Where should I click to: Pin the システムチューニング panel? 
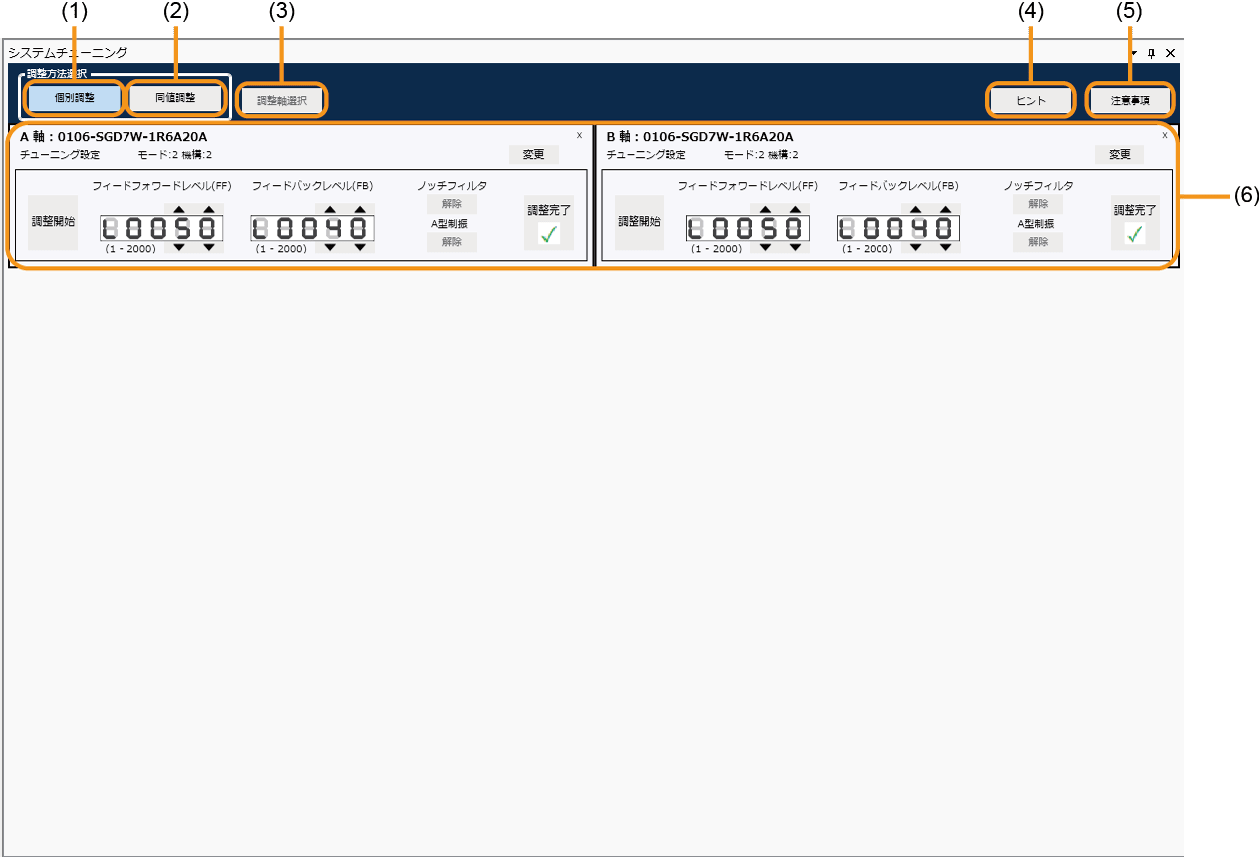click(1151, 53)
